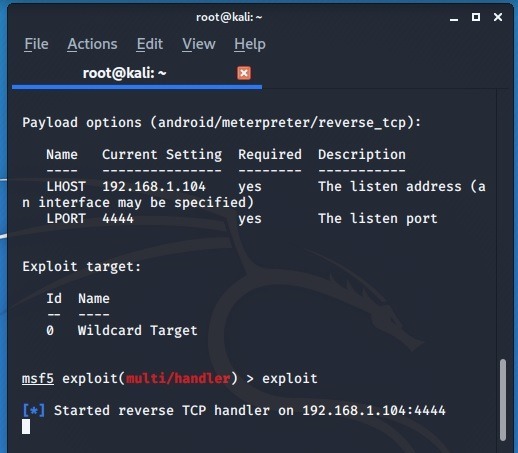Click the LHOST option name
Image resolution: width=518 pixels, height=453 pixels.
(x=66, y=186)
